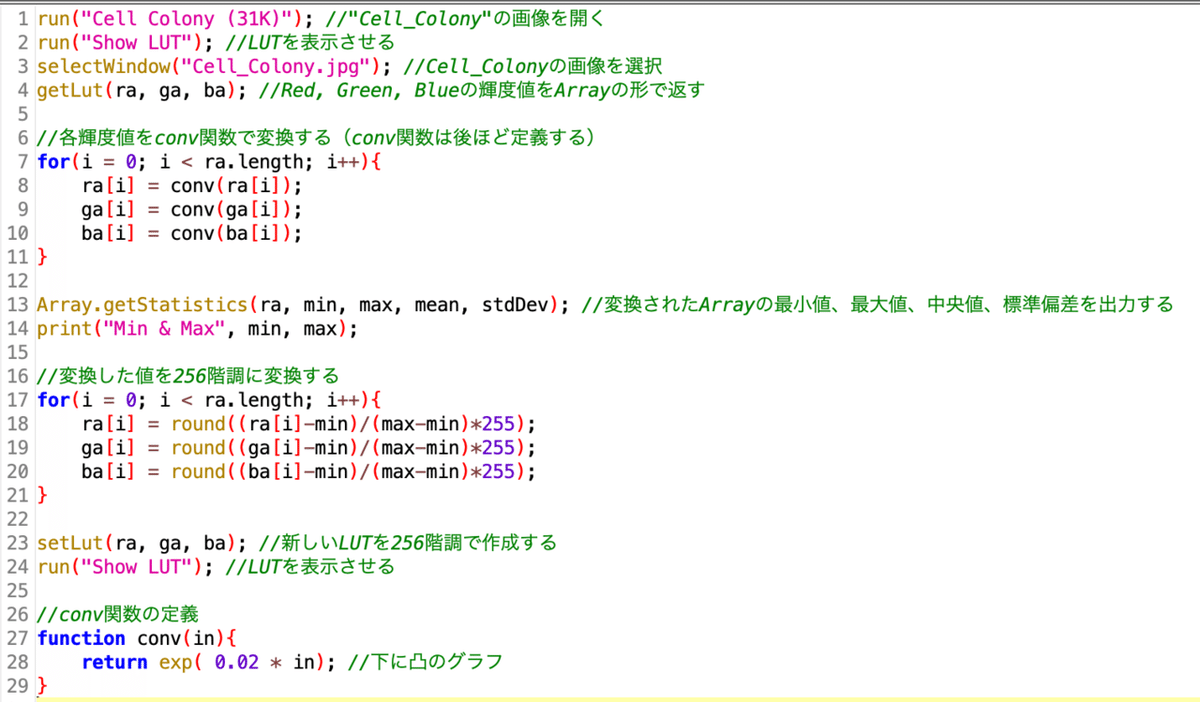Click the horizontal scrollbar at the bottom
Viewport: 1200px width, 702px height.
coord(600,698)
